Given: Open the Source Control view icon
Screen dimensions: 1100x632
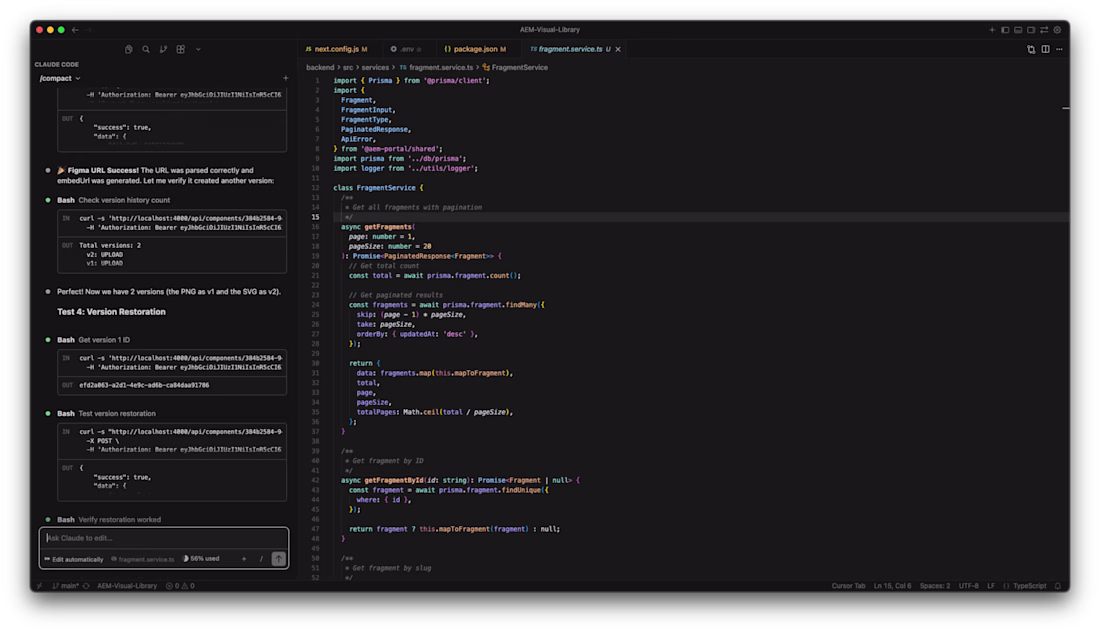Looking at the screenshot, I should 163,49.
